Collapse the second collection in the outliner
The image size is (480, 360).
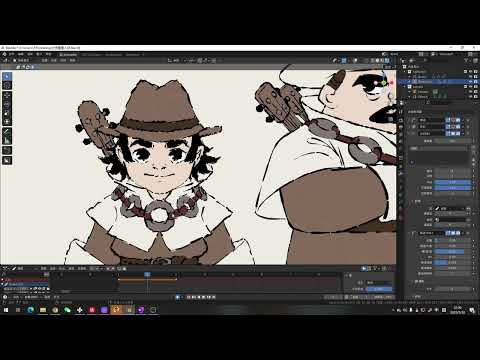404,86
